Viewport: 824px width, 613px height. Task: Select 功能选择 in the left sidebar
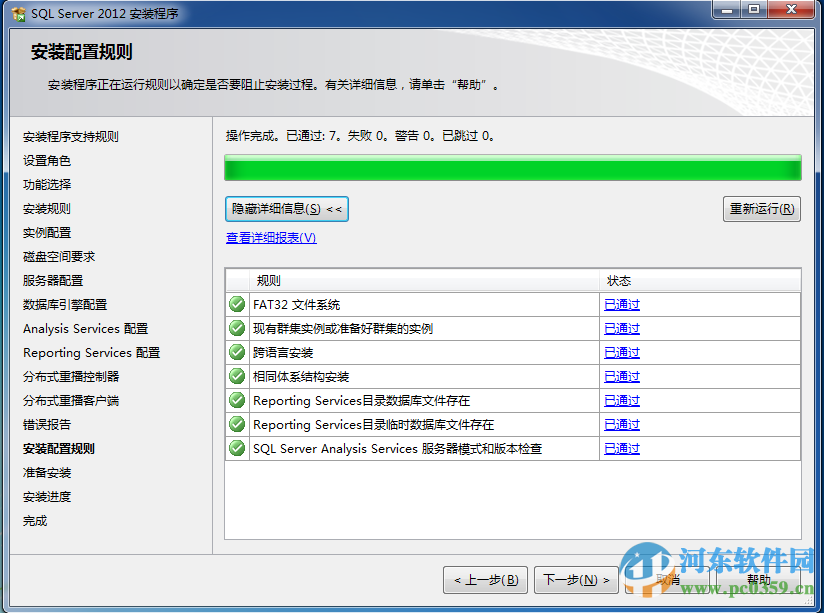(x=46, y=184)
